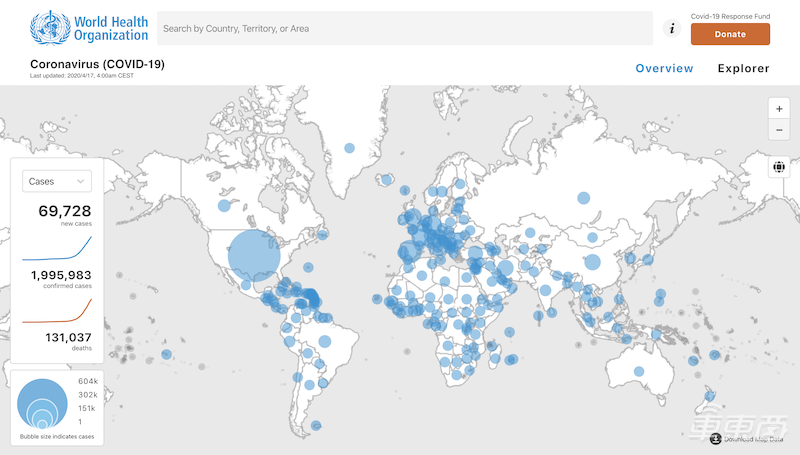Click the World Health Organization logo

click(89, 28)
